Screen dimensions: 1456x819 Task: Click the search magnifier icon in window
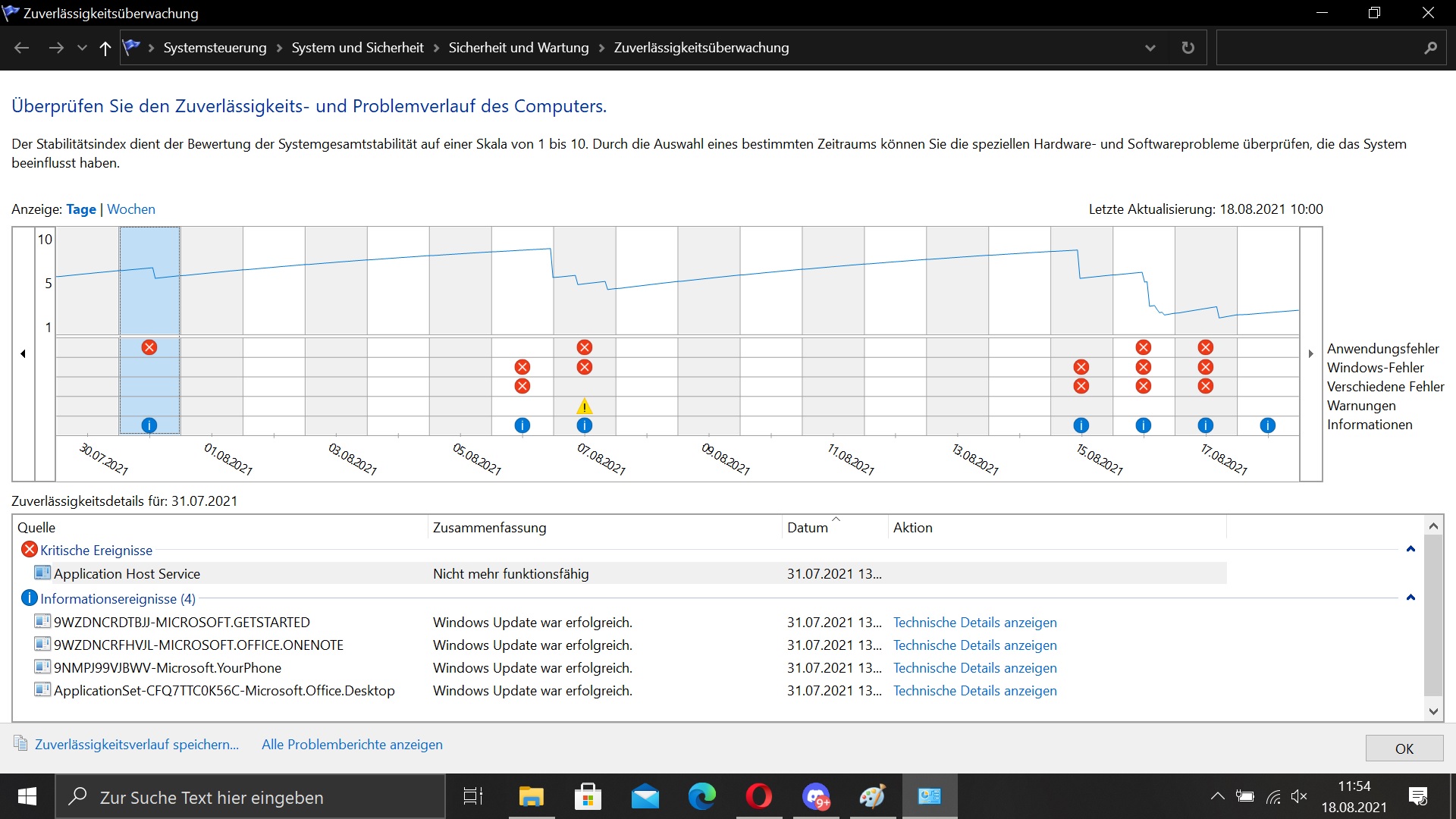point(1430,48)
